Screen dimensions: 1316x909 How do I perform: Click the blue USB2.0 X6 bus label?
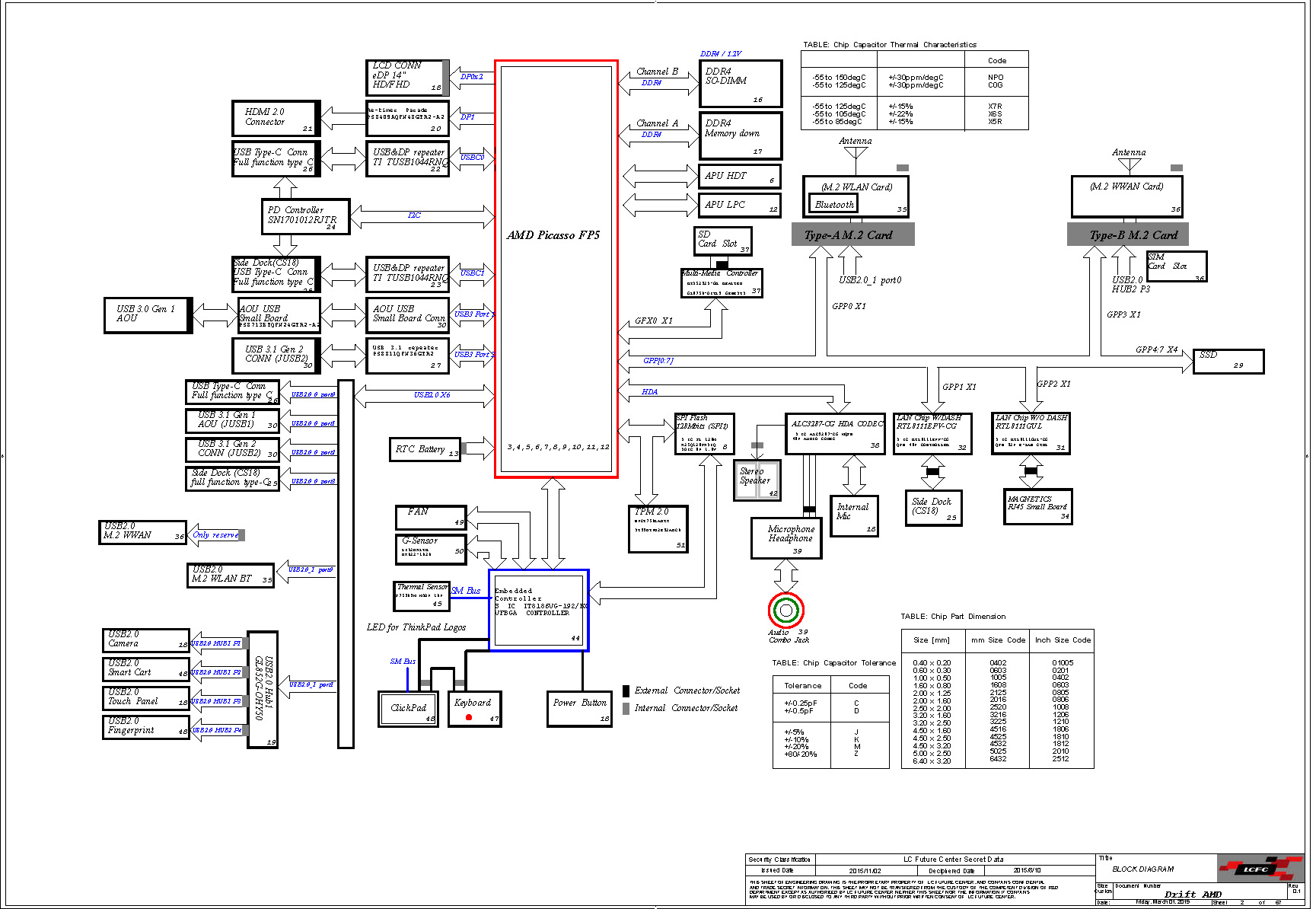coord(432,395)
